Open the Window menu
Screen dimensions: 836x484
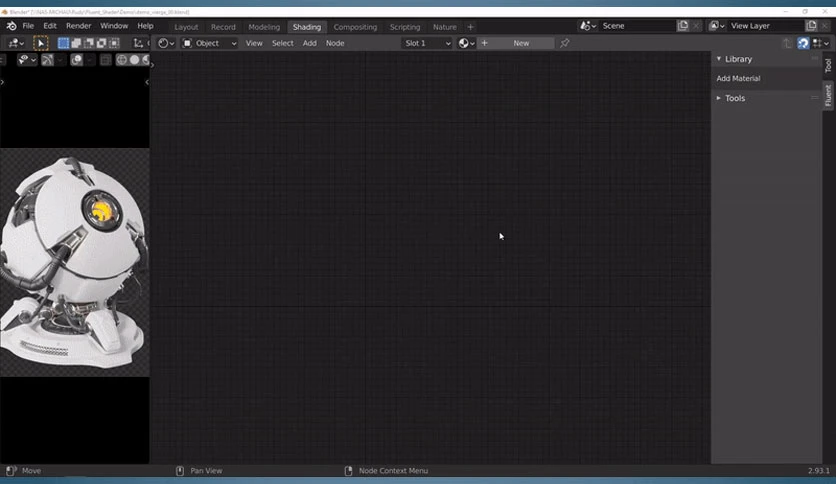(114, 26)
